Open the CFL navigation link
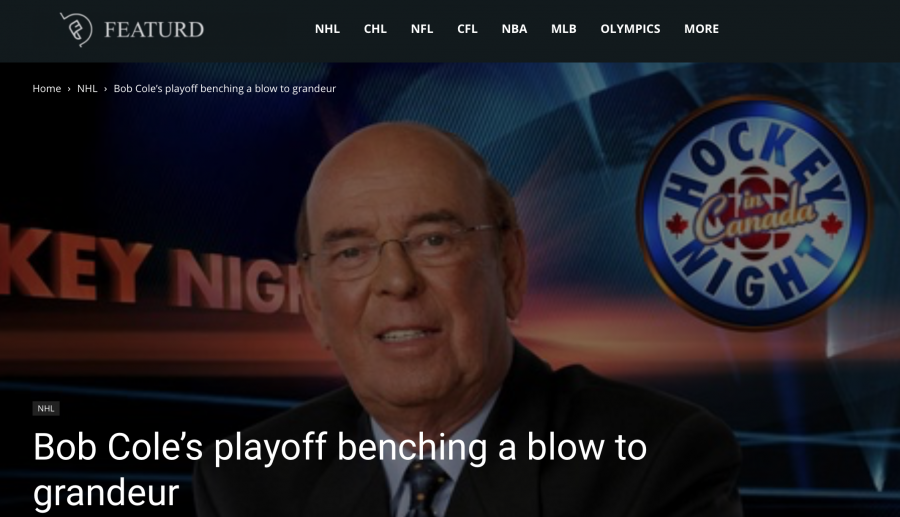The width and height of the screenshot is (900, 517). 467,29
